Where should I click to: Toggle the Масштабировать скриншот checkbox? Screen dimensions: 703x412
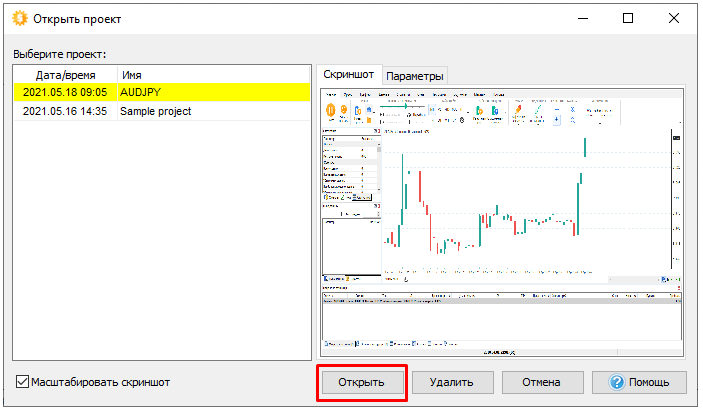[23, 382]
